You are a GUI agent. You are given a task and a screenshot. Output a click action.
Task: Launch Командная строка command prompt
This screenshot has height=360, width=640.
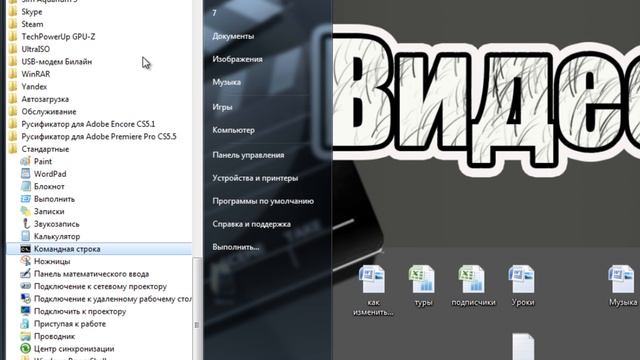(100, 249)
